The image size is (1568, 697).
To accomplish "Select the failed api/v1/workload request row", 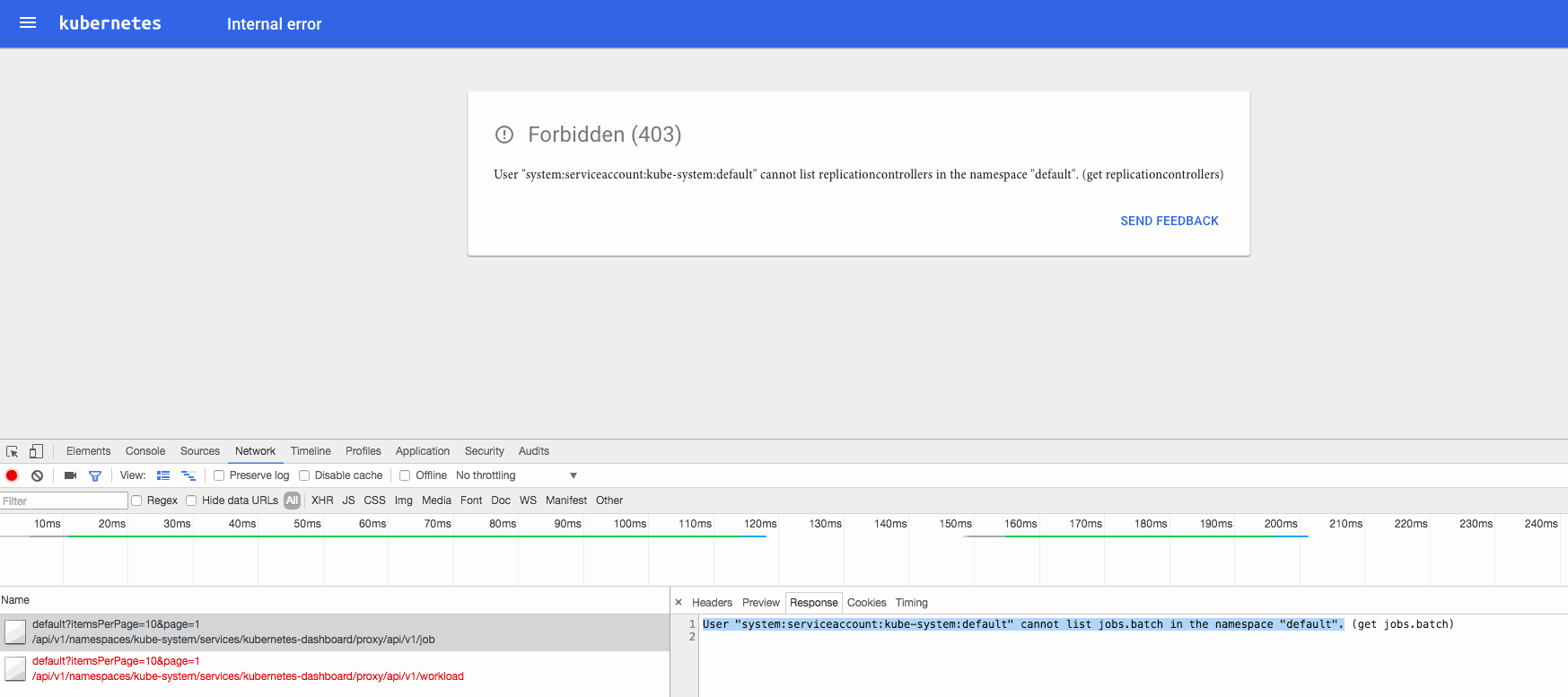I will pyautogui.click(x=335, y=668).
